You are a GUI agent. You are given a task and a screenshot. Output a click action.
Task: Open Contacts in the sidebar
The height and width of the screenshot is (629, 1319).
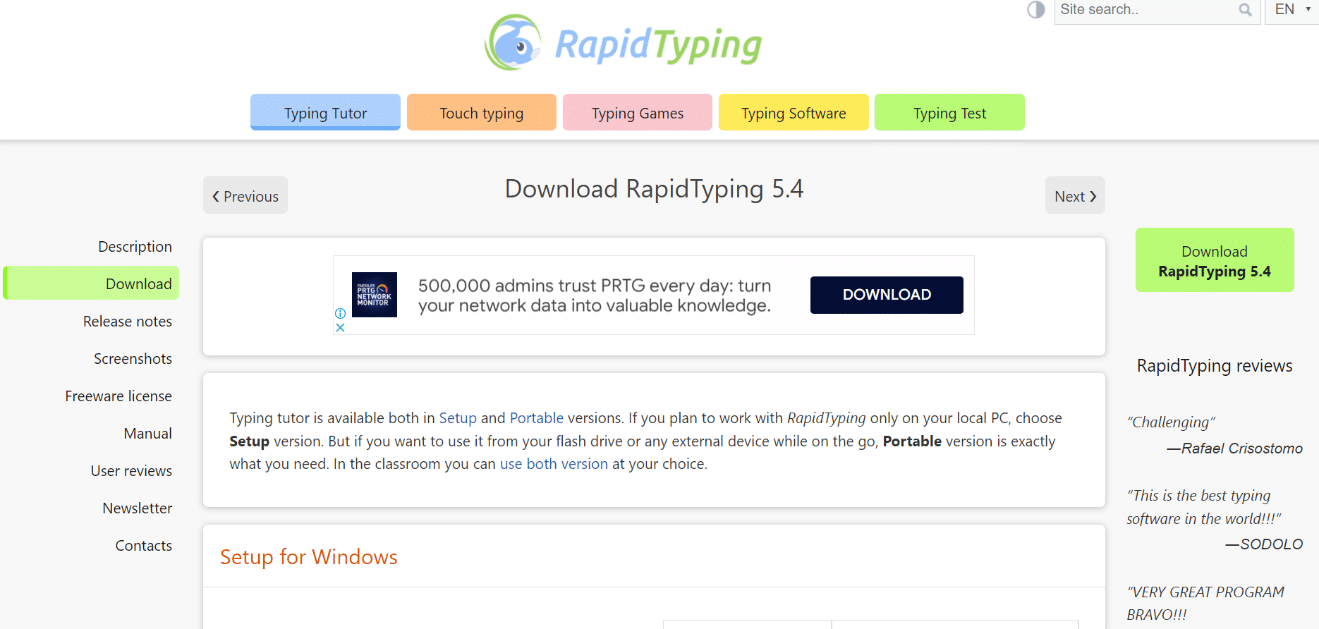144,546
